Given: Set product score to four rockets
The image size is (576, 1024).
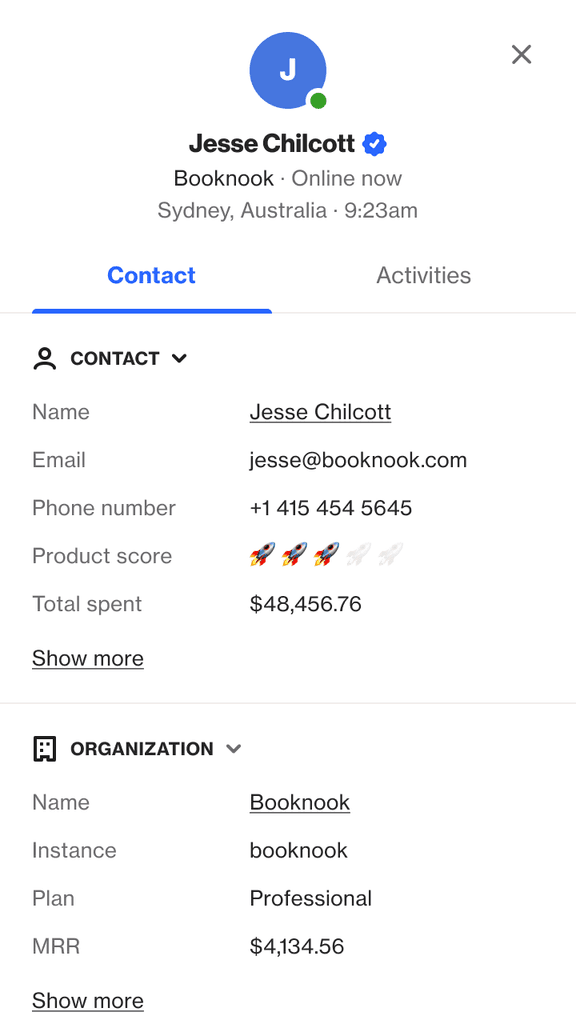Looking at the screenshot, I should pos(358,555).
